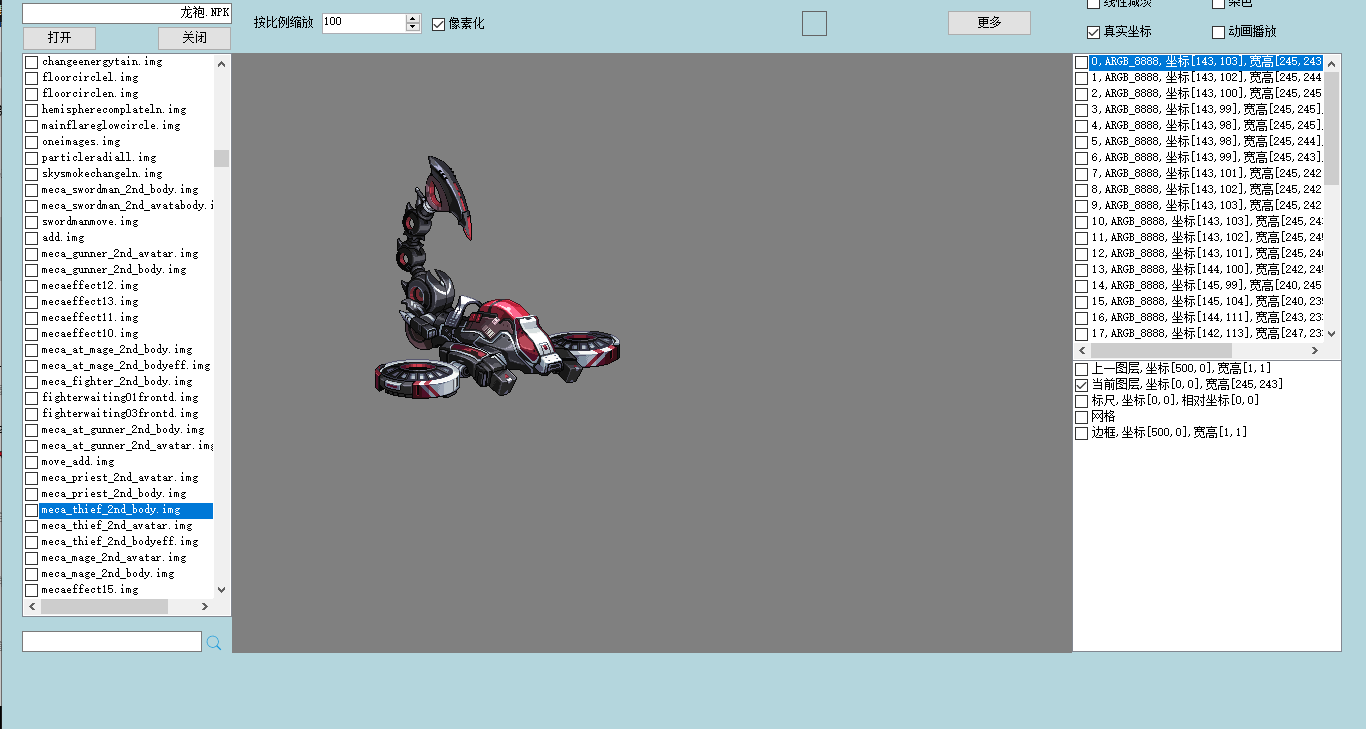Select meca_gunner_2nd_body.img entry
The image size is (1366, 729).
[114, 270]
